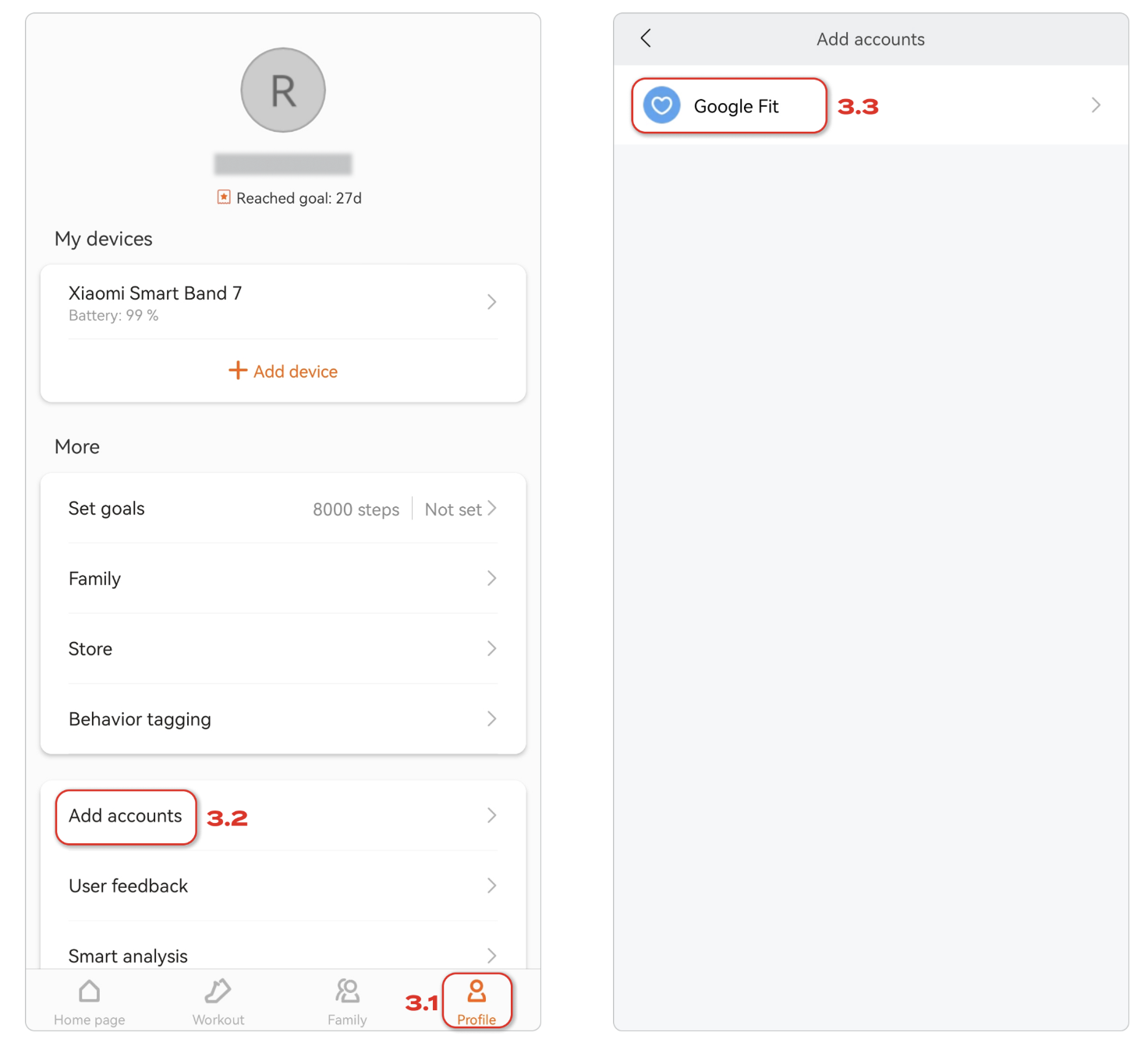Tap the back arrow in Add accounts header

(x=646, y=38)
